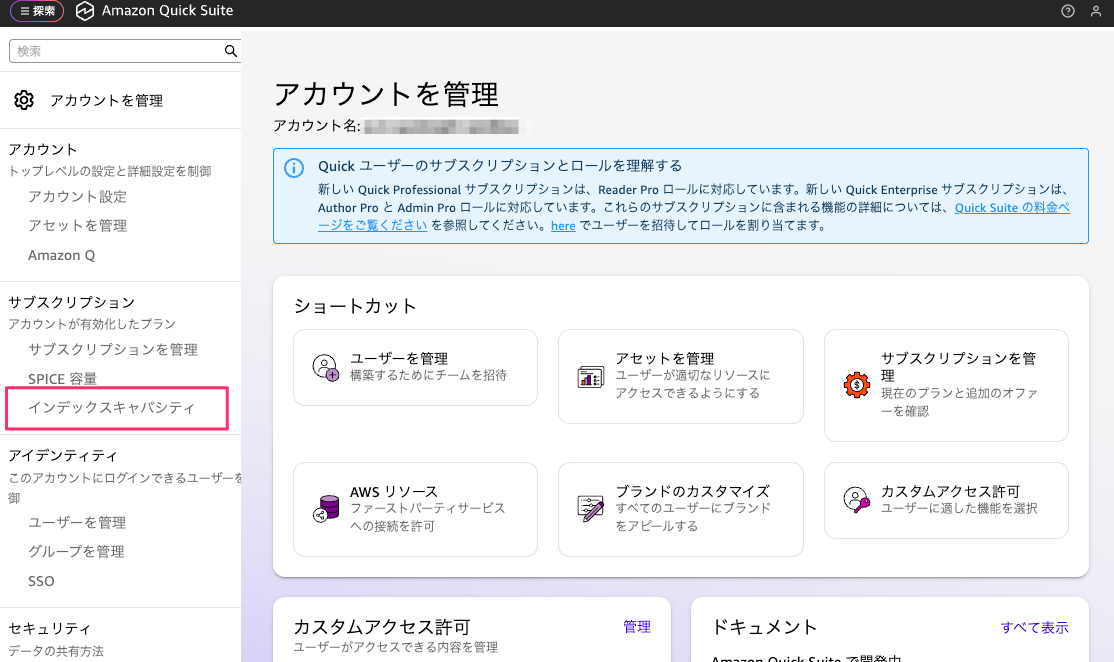The width and height of the screenshot is (1114, 662).
Task: Click the ブランドのカスタマイズ pencil icon
Action: tap(591, 508)
